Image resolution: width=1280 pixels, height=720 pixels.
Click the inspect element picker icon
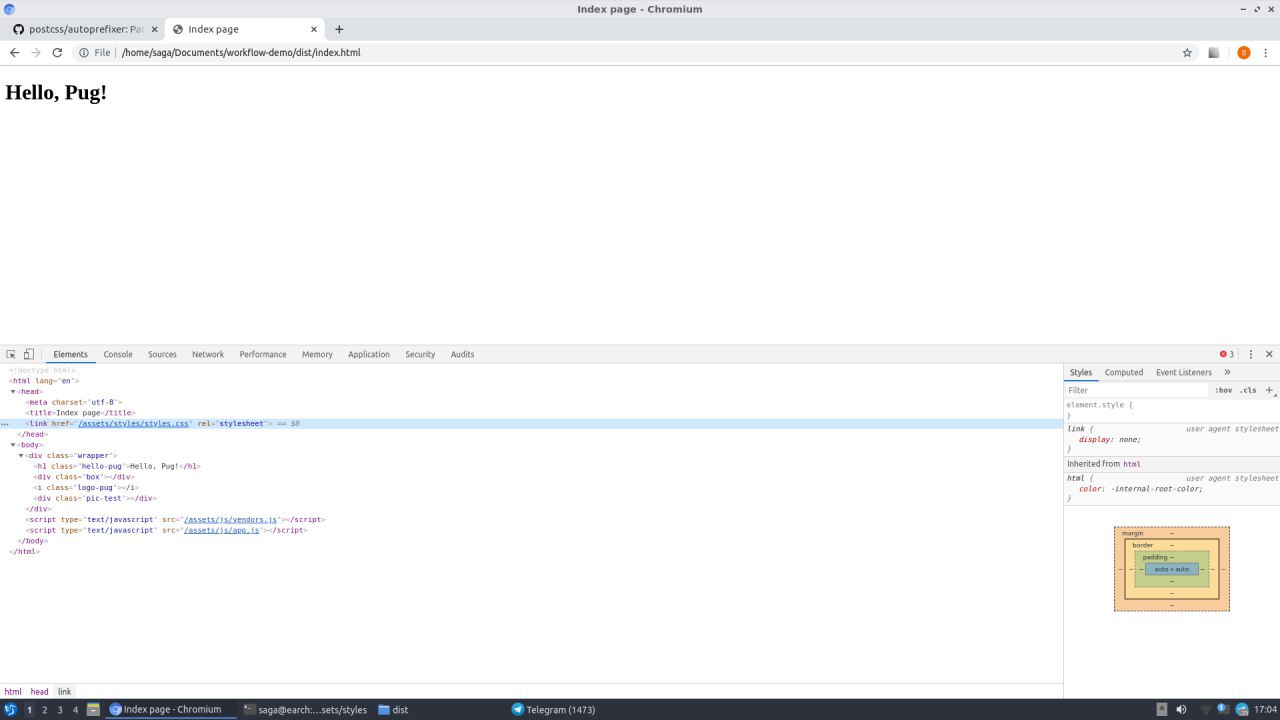pyautogui.click(x=11, y=354)
